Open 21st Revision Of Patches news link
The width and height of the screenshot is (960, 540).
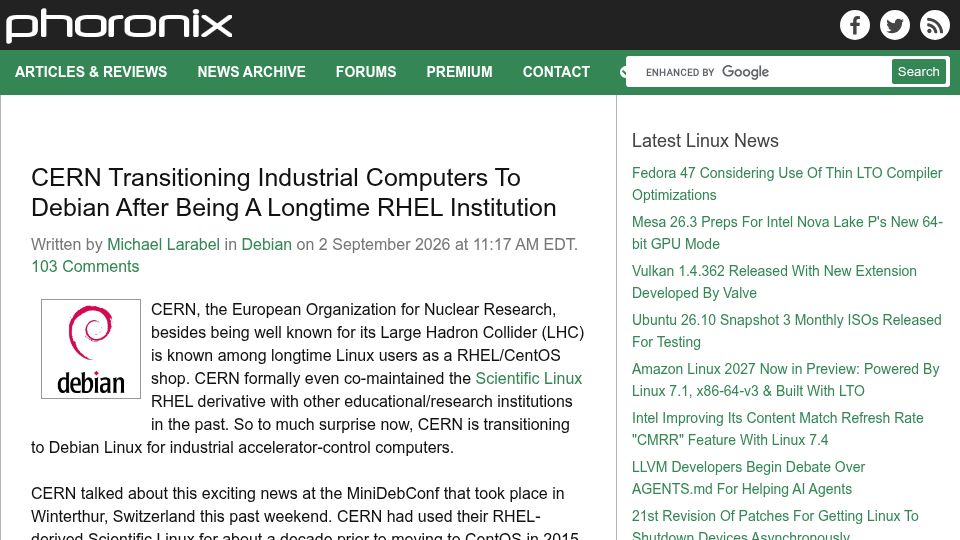coord(775,523)
